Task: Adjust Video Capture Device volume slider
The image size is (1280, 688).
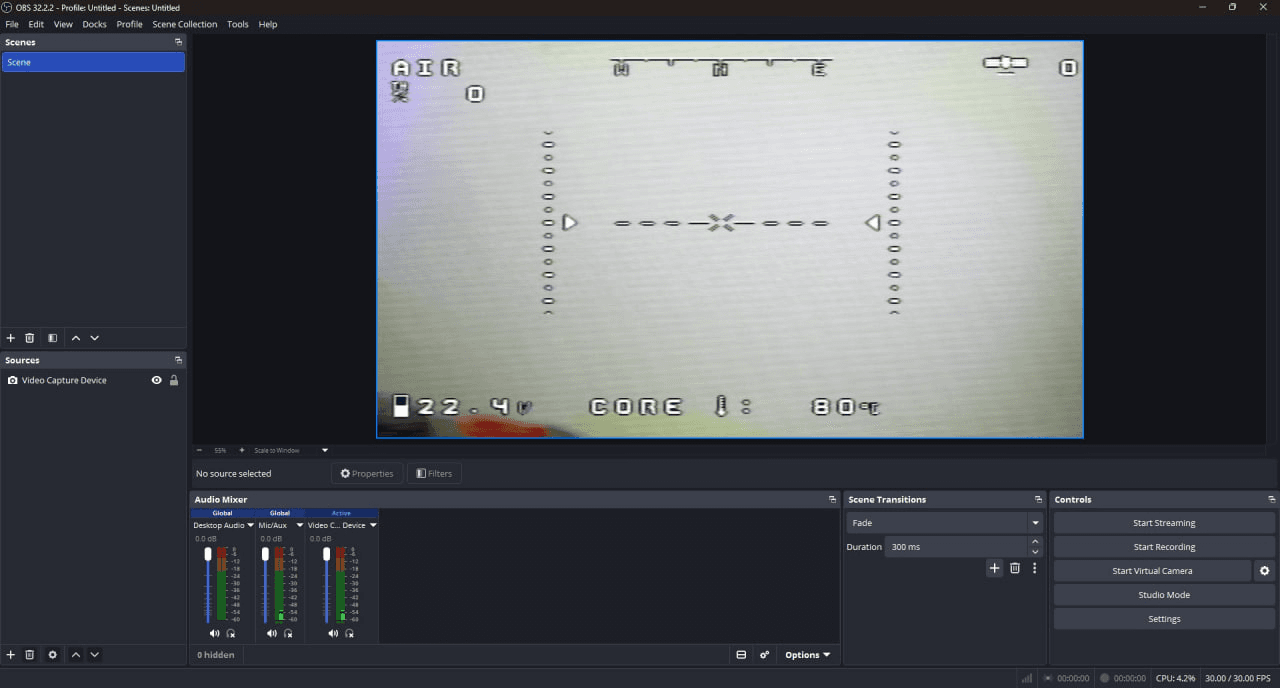Action: (x=326, y=585)
